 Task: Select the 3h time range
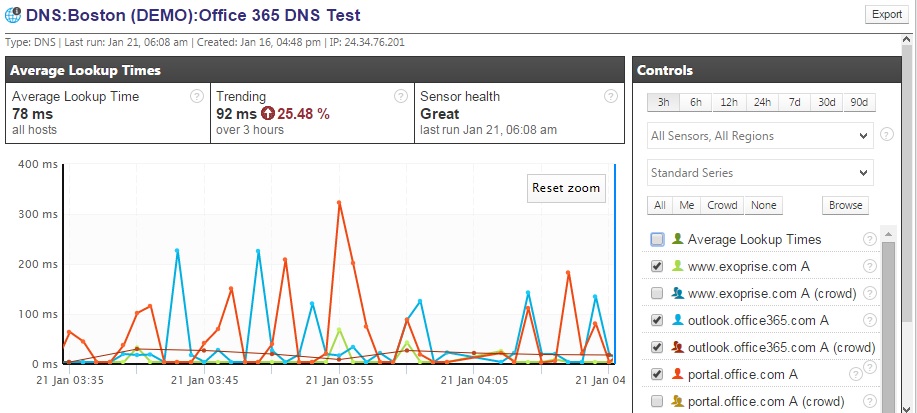pyautogui.click(x=663, y=102)
